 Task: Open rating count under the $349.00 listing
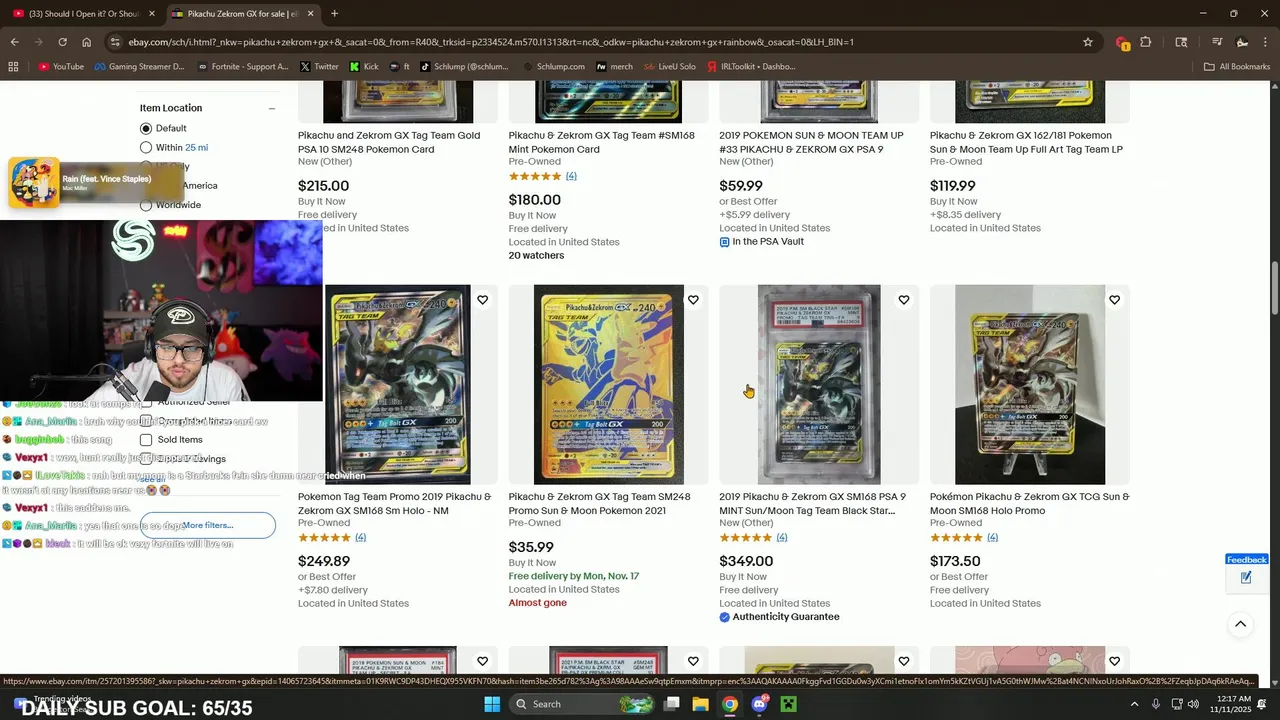782,538
